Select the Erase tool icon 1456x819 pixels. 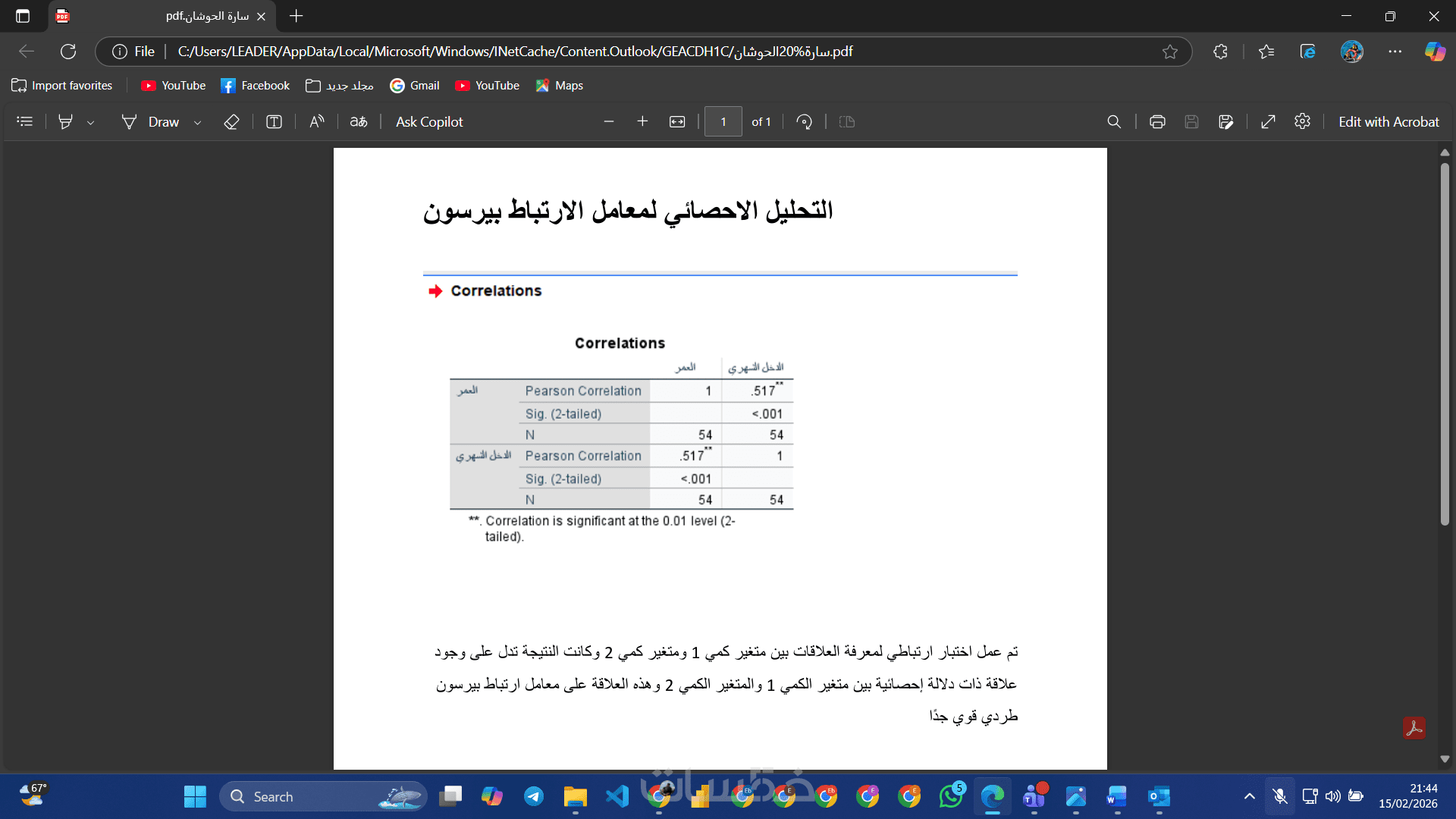(231, 121)
